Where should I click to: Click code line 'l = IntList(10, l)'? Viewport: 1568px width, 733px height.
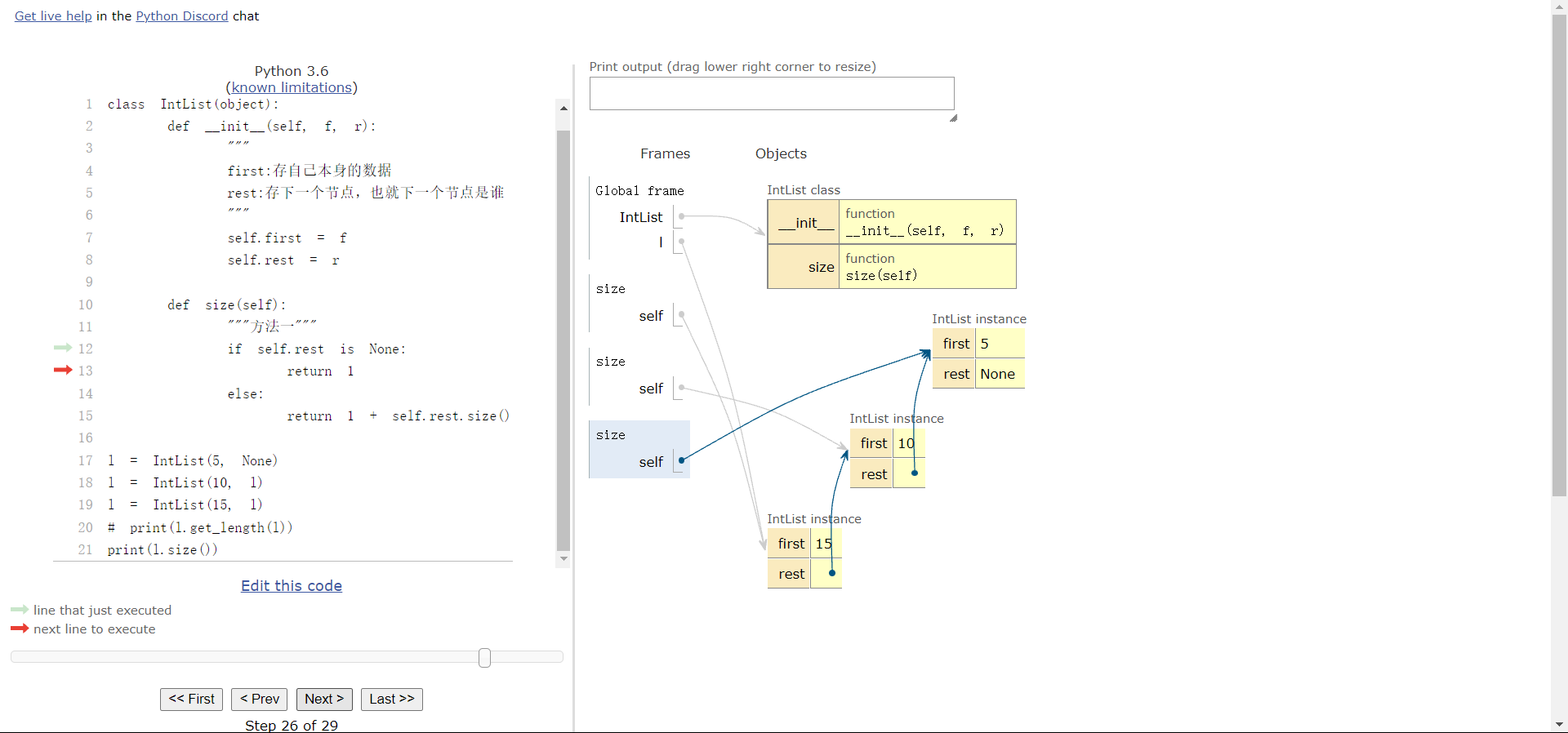coord(185,483)
